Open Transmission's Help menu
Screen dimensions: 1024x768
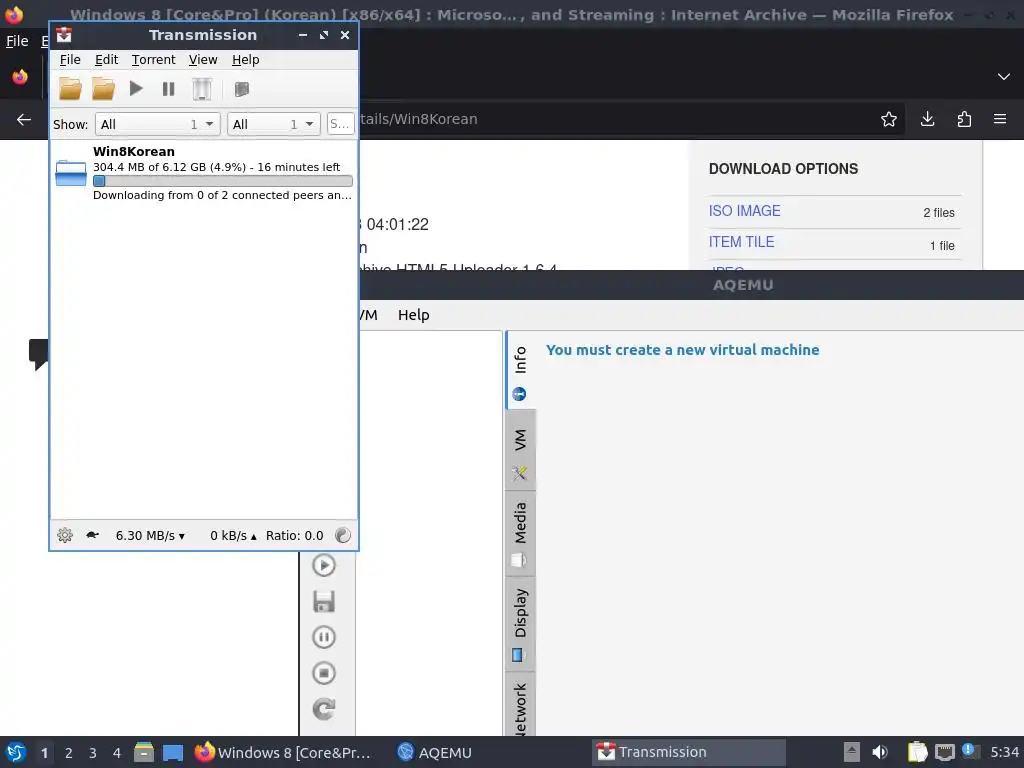point(246,59)
